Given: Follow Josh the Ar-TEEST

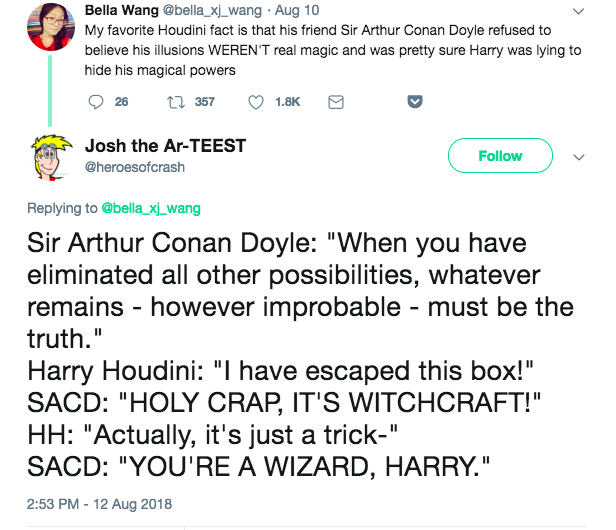Looking at the screenshot, I should tap(499, 156).
